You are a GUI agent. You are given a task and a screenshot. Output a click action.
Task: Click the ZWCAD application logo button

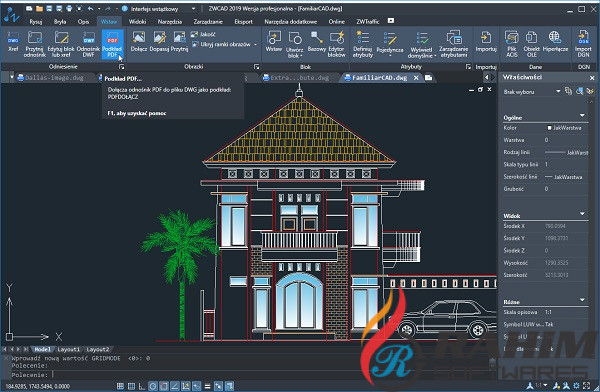tap(11, 15)
